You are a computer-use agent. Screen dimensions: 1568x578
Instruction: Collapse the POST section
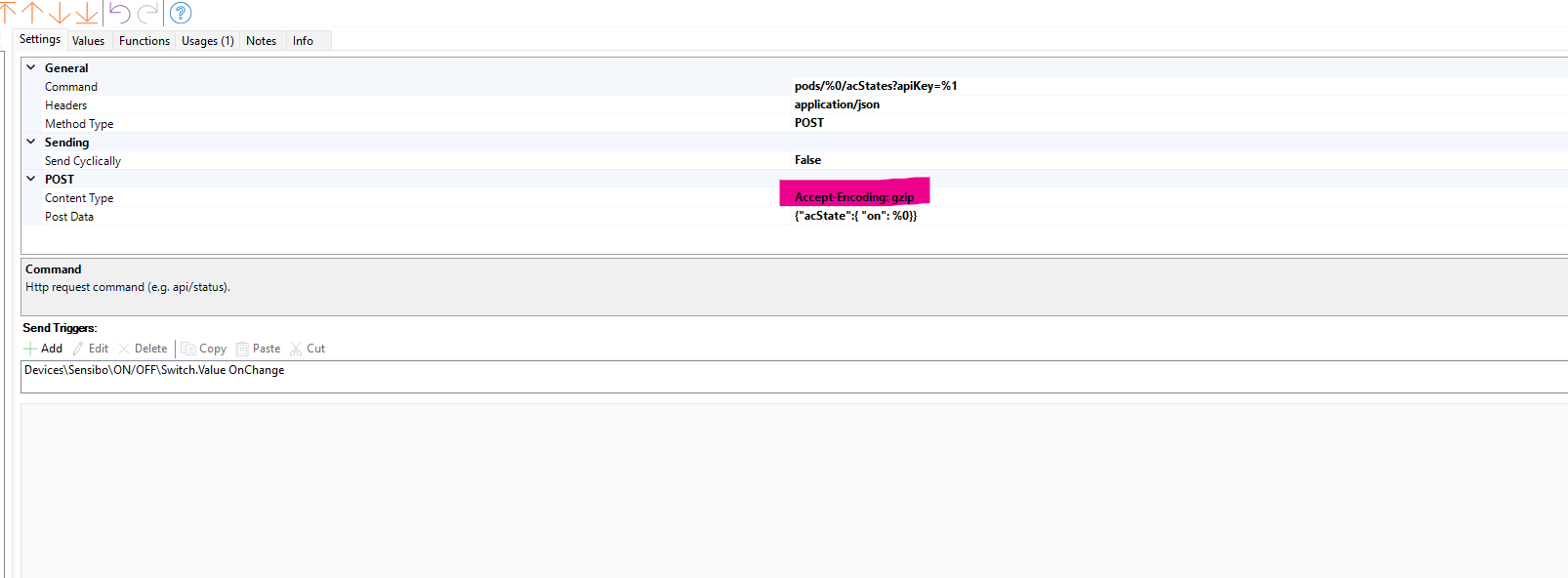(31, 179)
